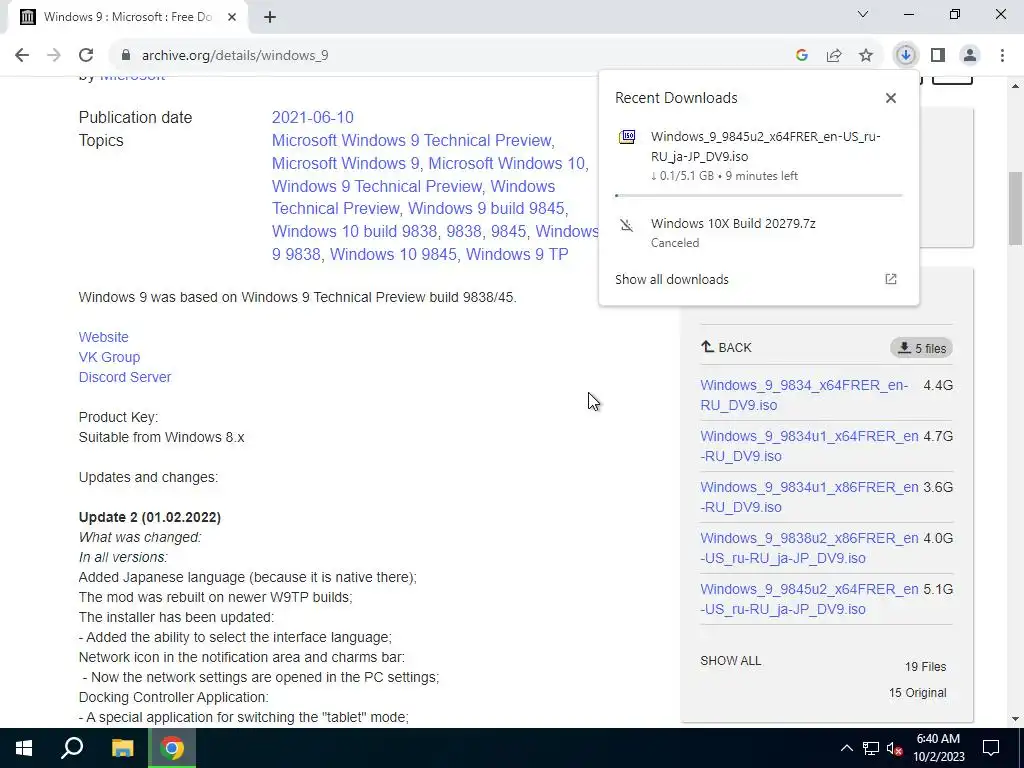Click SHOW ALL files
The height and width of the screenshot is (768, 1024).
(x=730, y=661)
